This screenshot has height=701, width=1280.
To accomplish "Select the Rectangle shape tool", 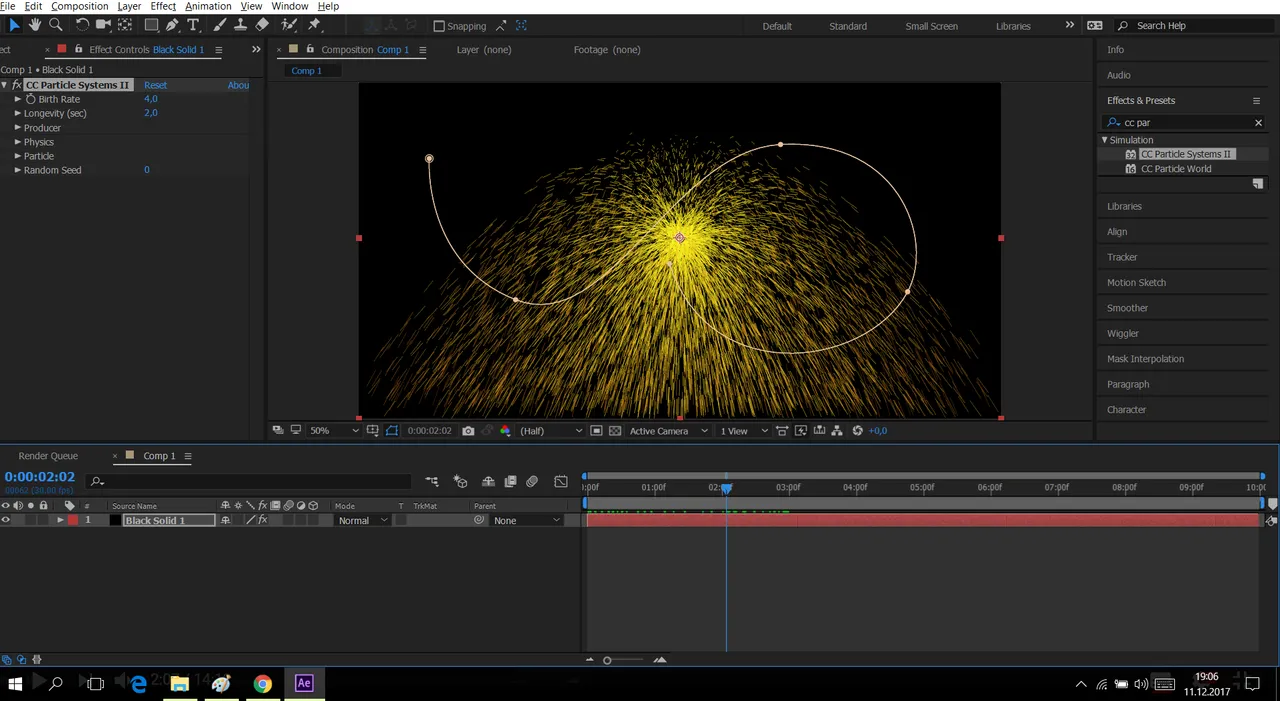I will click(151, 25).
